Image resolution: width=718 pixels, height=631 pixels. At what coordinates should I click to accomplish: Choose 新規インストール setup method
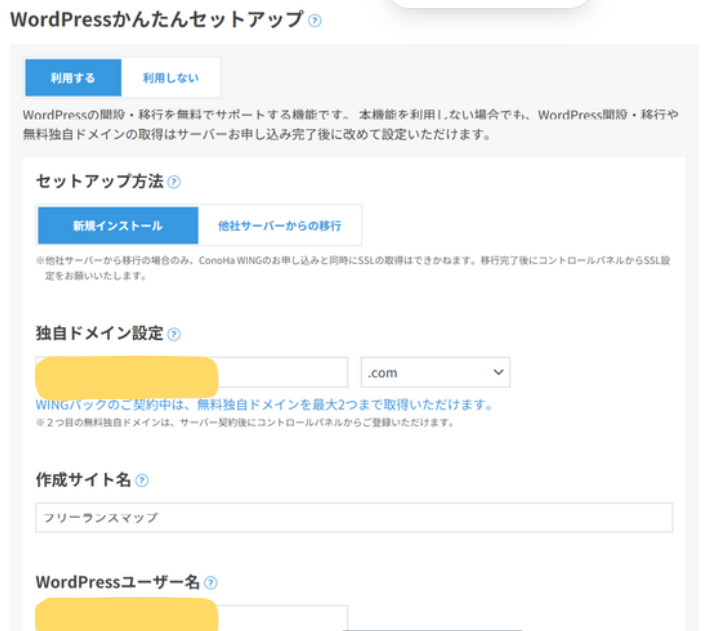pyautogui.click(x=117, y=225)
